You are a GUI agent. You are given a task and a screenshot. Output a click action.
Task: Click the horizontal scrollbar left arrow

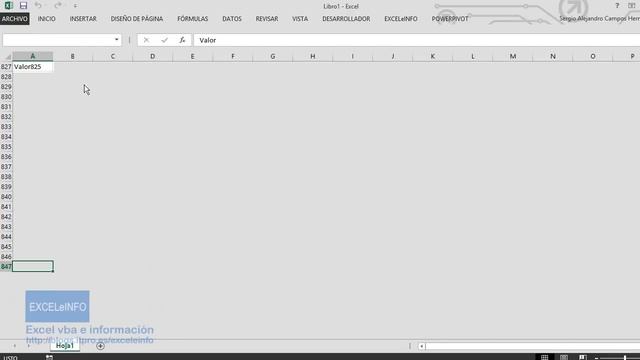coord(421,346)
